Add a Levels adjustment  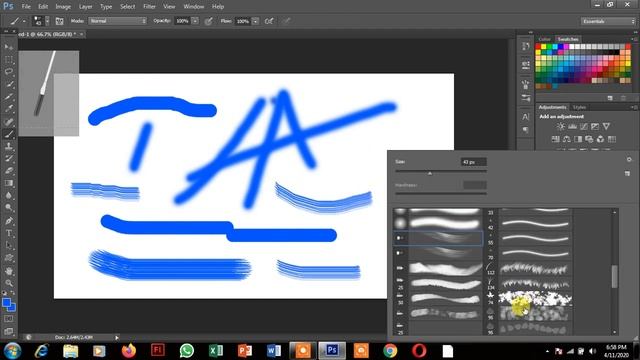tap(572, 127)
